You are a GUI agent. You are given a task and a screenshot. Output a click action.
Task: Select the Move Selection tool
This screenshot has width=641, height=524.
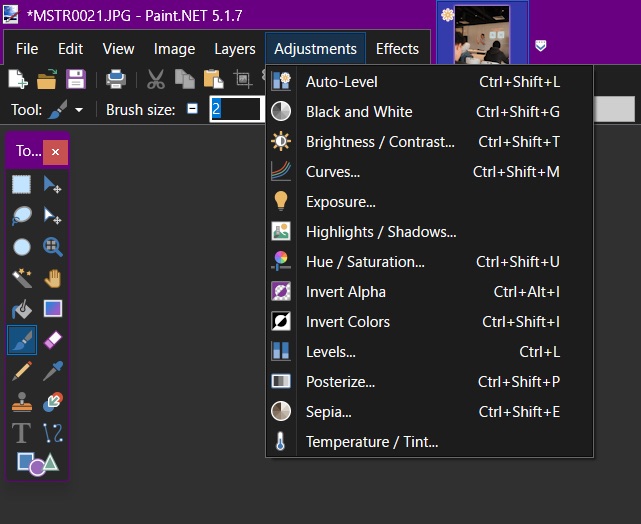(x=53, y=215)
